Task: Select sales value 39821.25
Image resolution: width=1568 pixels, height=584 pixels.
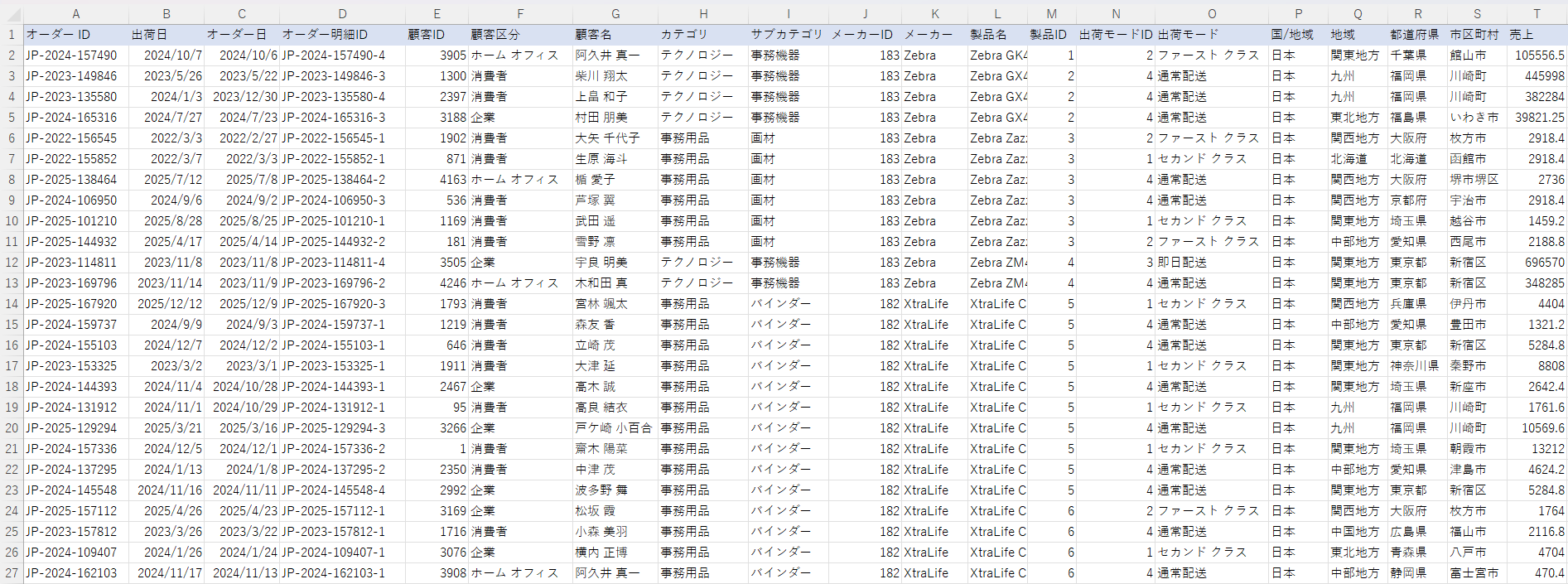Action: point(1537,117)
